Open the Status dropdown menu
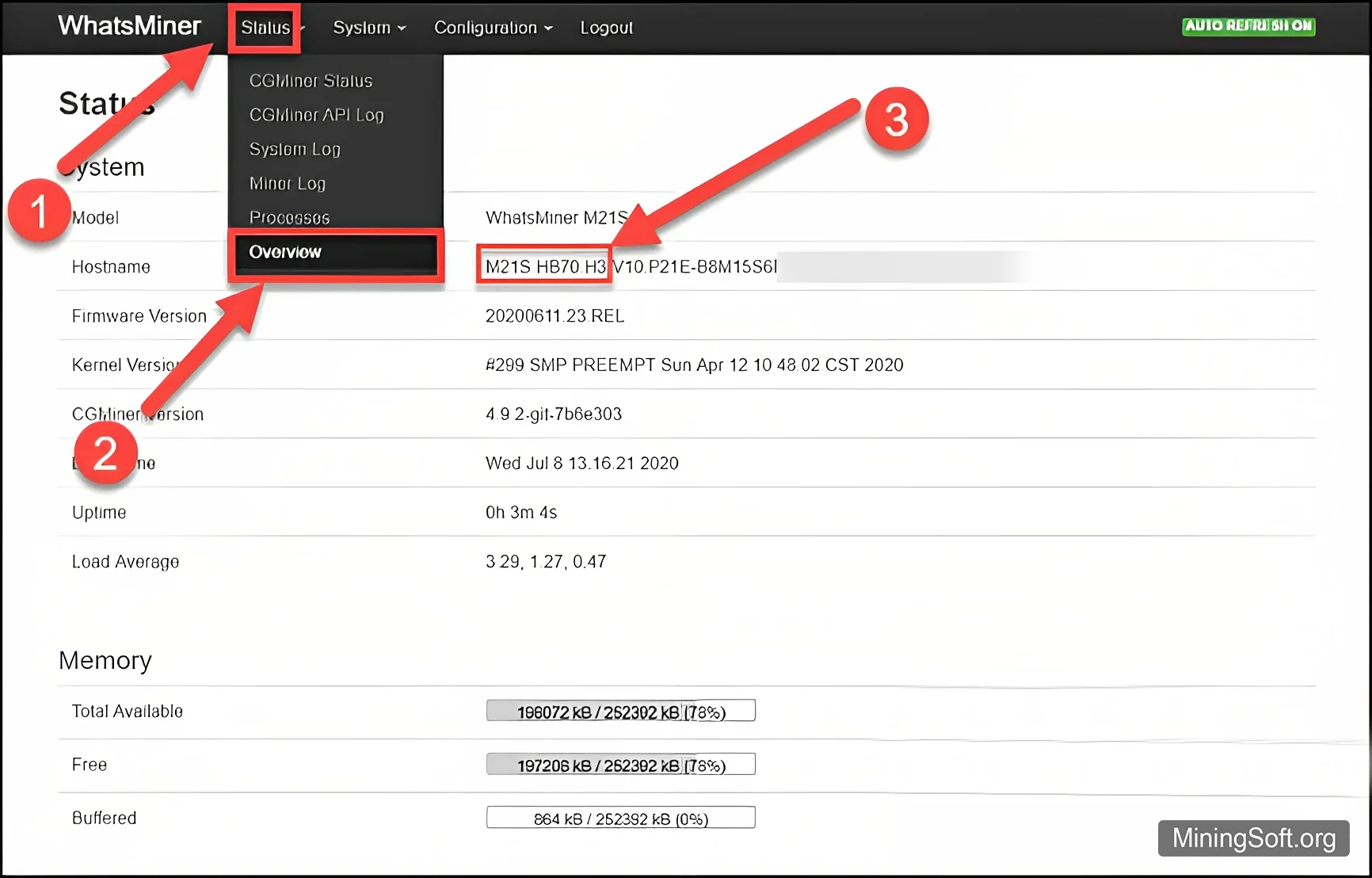 pos(272,28)
